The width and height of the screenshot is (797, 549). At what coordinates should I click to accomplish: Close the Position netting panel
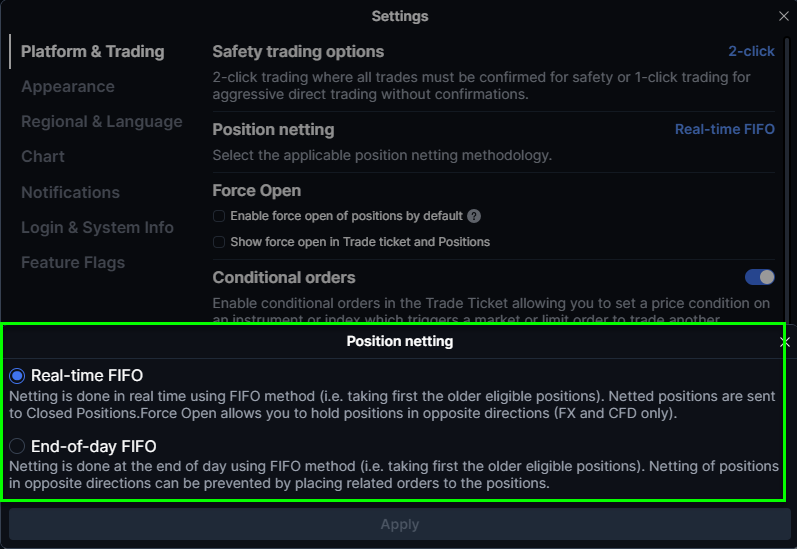coord(785,342)
